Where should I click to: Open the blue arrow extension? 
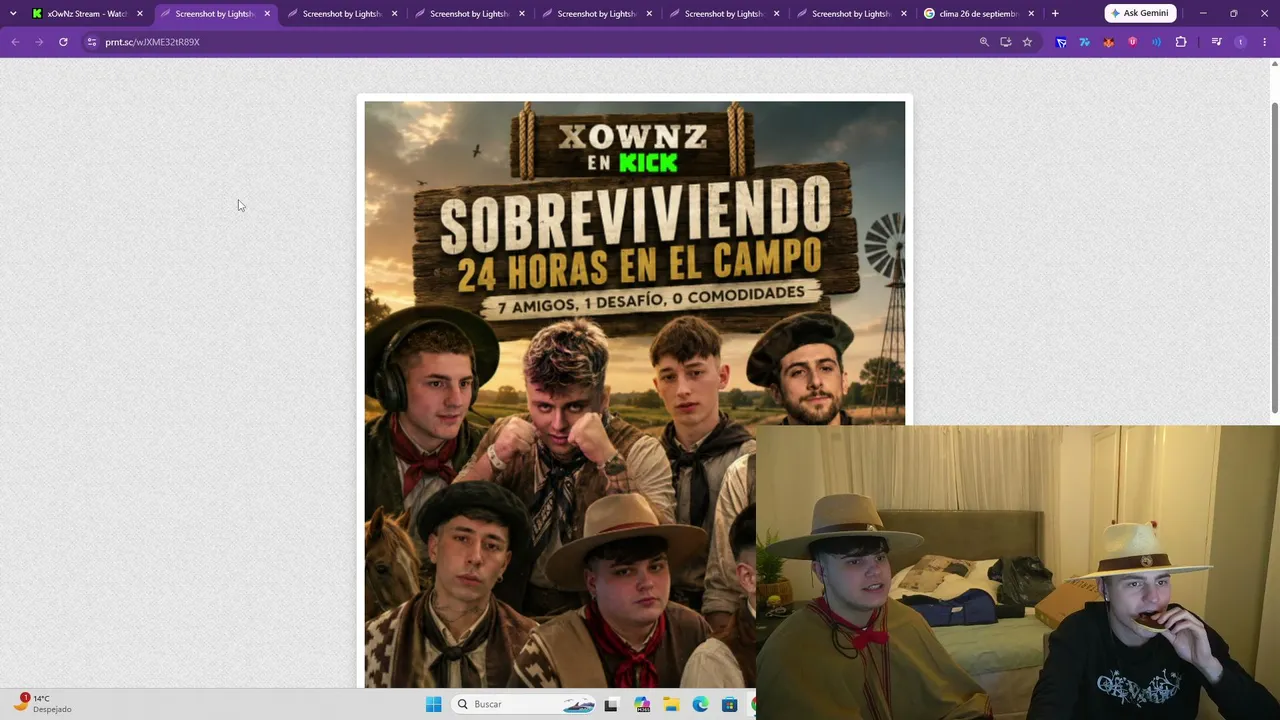pos(1061,42)
